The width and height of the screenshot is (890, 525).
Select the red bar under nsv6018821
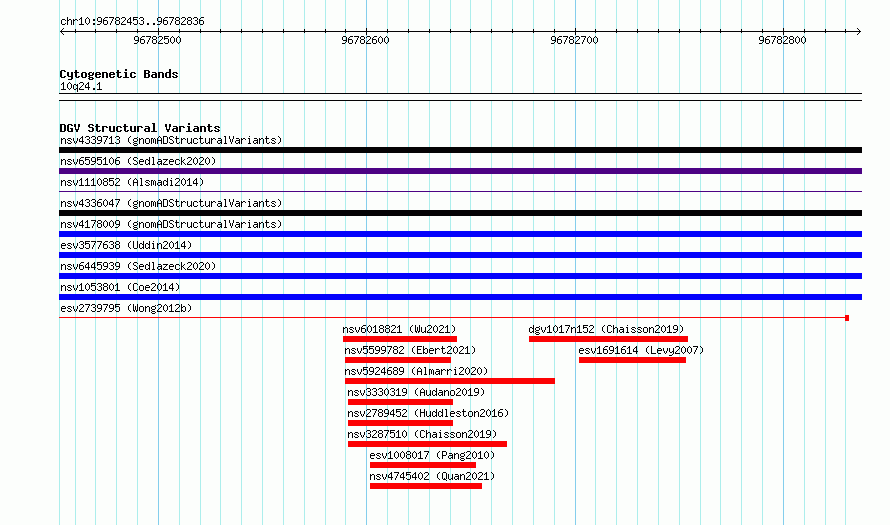point(400,339)
